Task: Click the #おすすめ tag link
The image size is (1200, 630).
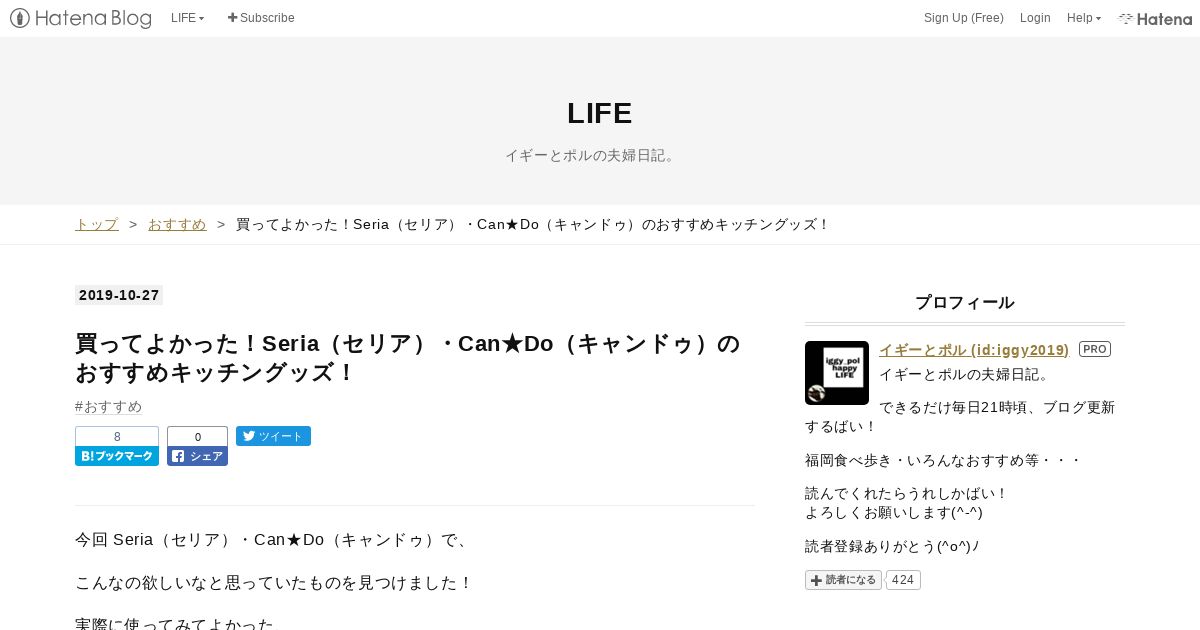Action: [x=109, y=406]
